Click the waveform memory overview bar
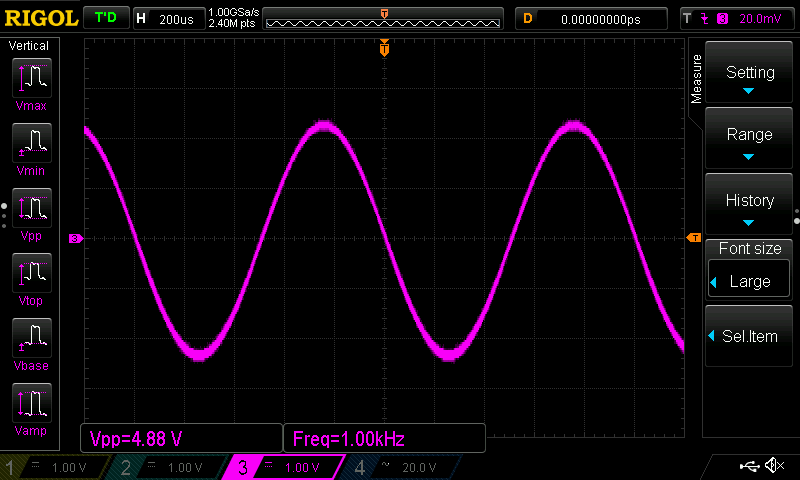The height and width of the screenshot is (480, 800). (x=383, y=19)
